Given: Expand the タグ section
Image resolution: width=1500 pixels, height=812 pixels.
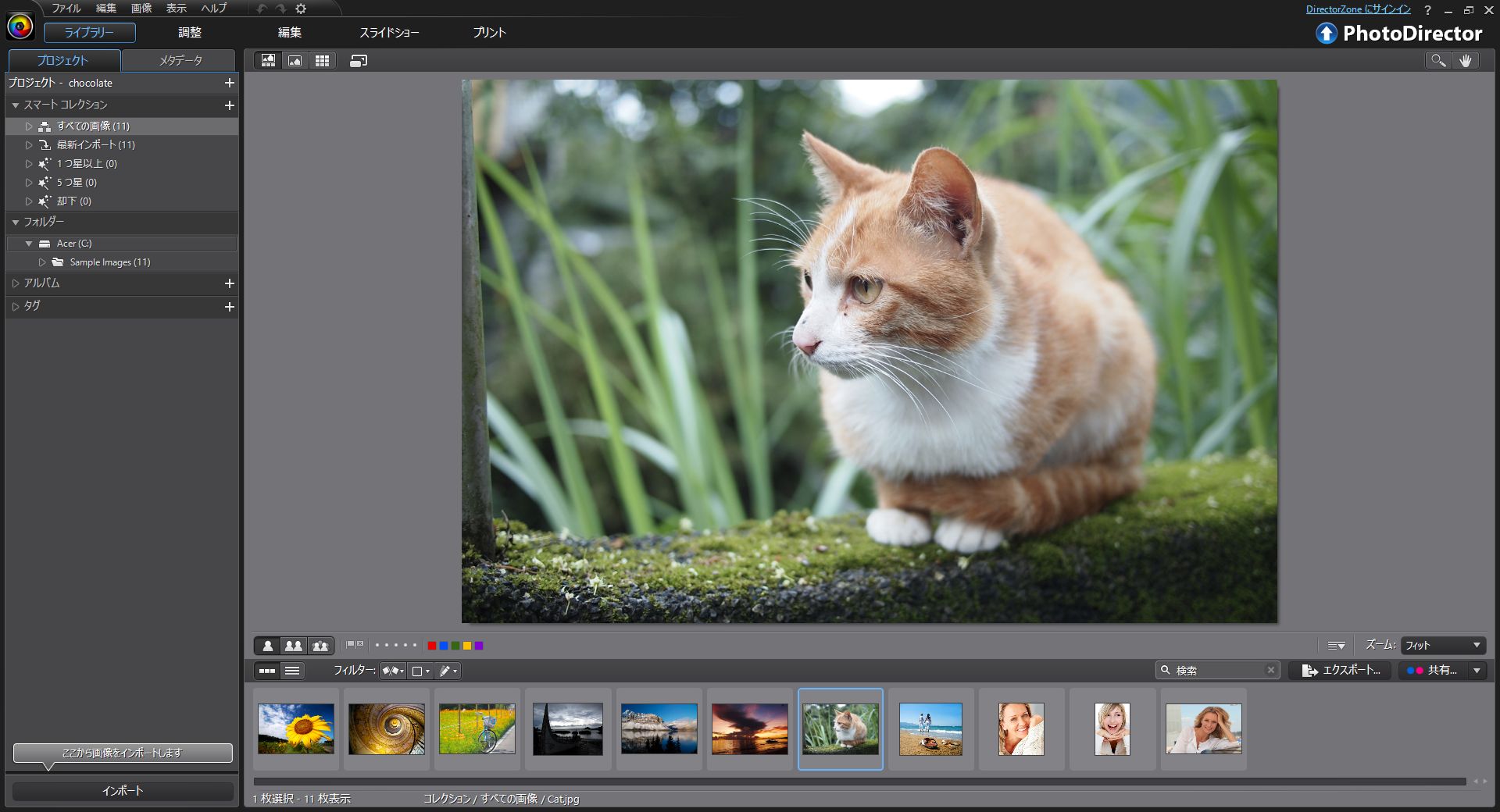Looking at the screenshot, I should click(x=16, y=307).
